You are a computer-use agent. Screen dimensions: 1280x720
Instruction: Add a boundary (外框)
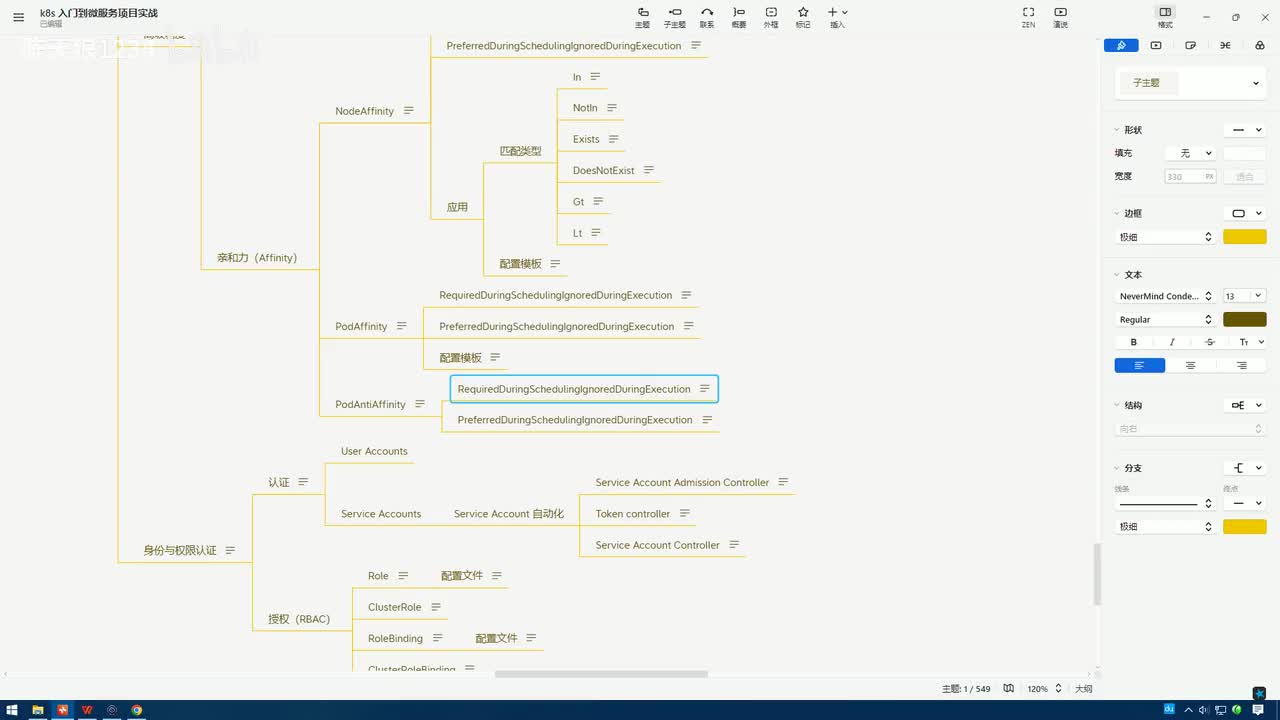[x=771, y=17]
